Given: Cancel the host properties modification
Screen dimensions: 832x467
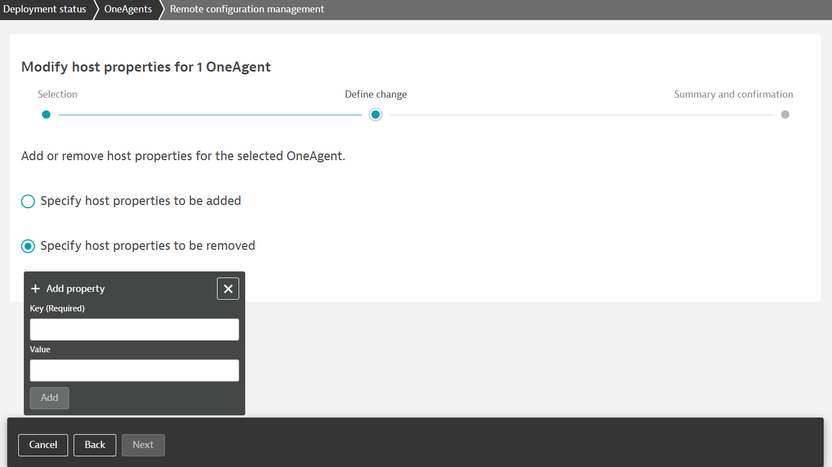Looking at the screenshot, I should (x=43, y=445).
